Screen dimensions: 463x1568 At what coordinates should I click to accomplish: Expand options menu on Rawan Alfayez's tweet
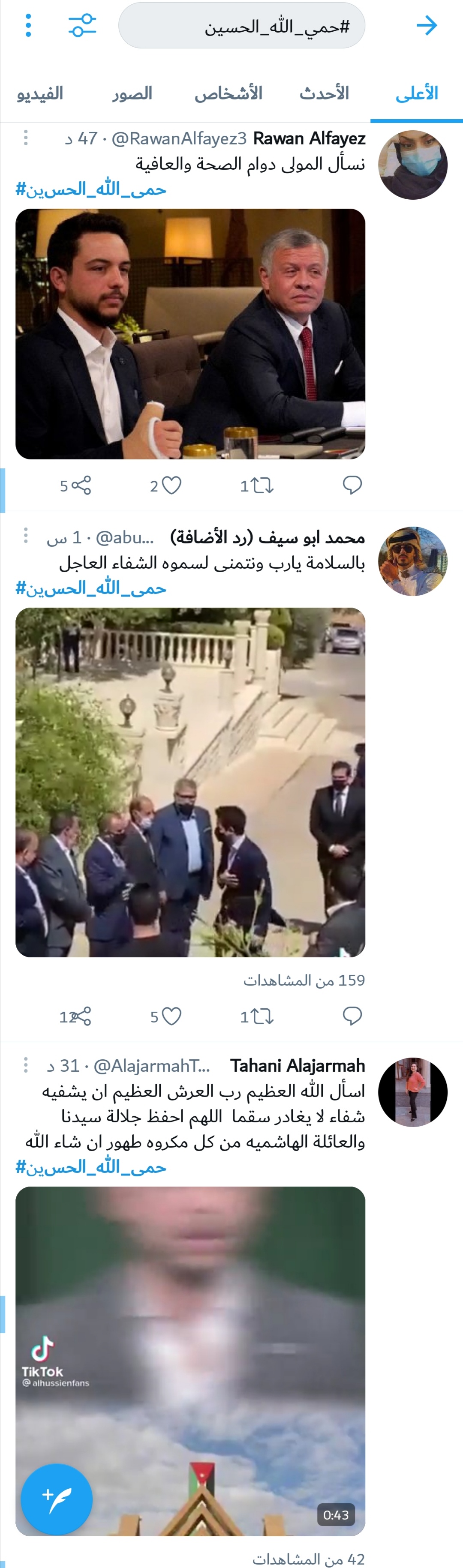(x=26, y=138)
